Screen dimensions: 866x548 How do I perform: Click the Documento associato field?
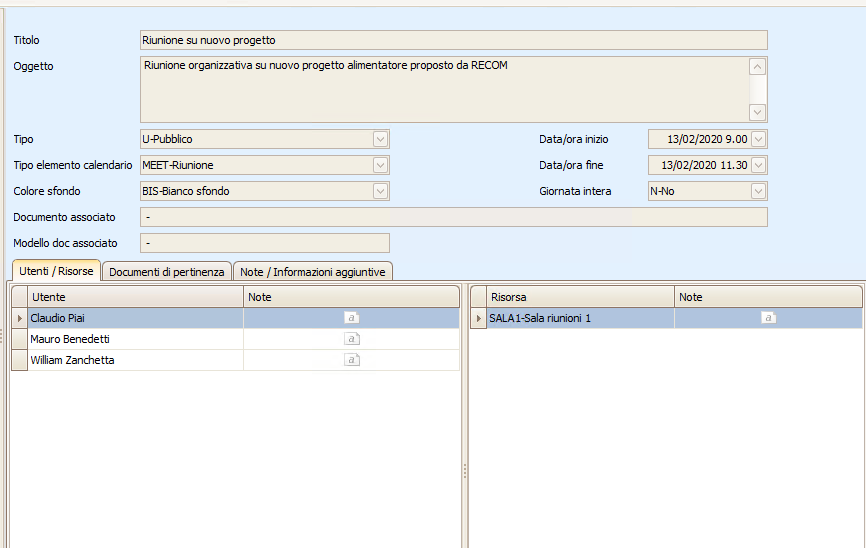pos(453,217)
